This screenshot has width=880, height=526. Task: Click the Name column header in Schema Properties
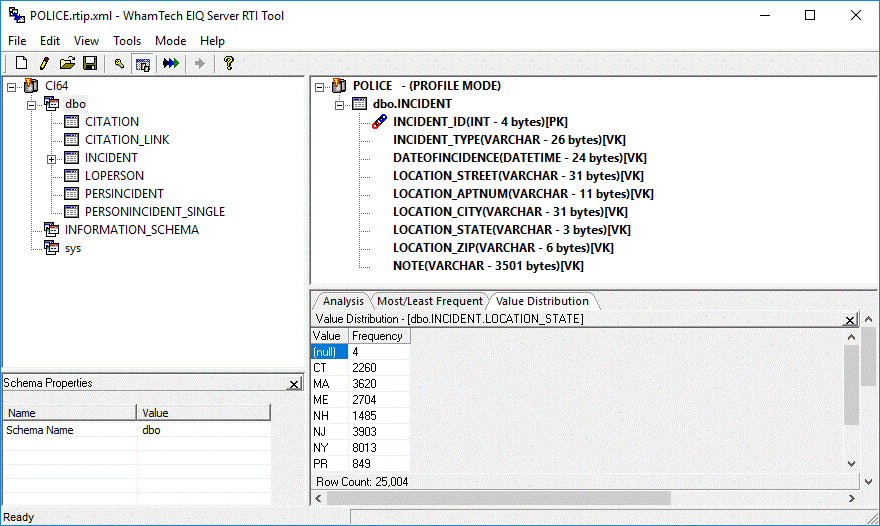pyautogui.click(x=70, y=413)
